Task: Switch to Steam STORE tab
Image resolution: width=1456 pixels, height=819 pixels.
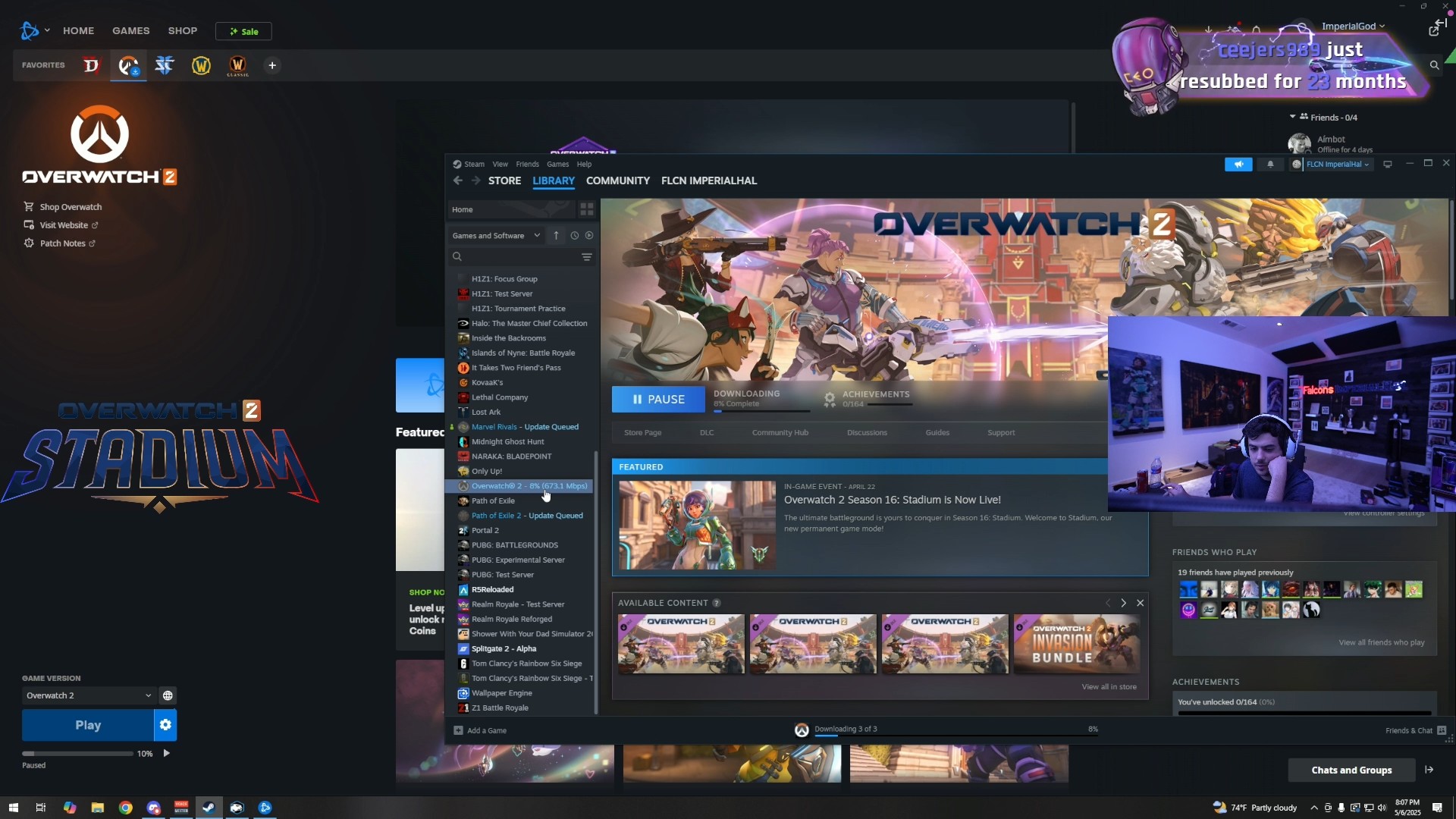Action: [x=504, y=180]
